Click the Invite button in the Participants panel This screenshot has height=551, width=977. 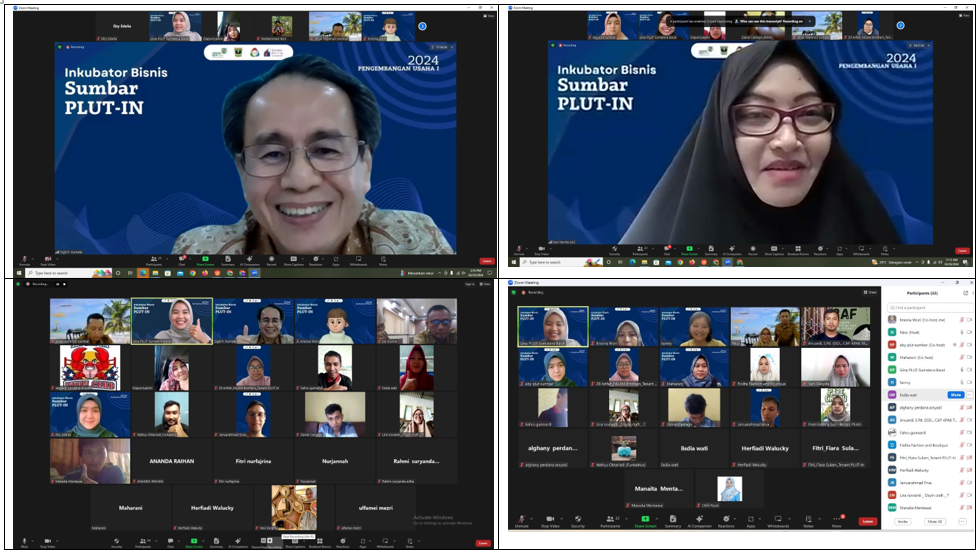click(902, 522)
